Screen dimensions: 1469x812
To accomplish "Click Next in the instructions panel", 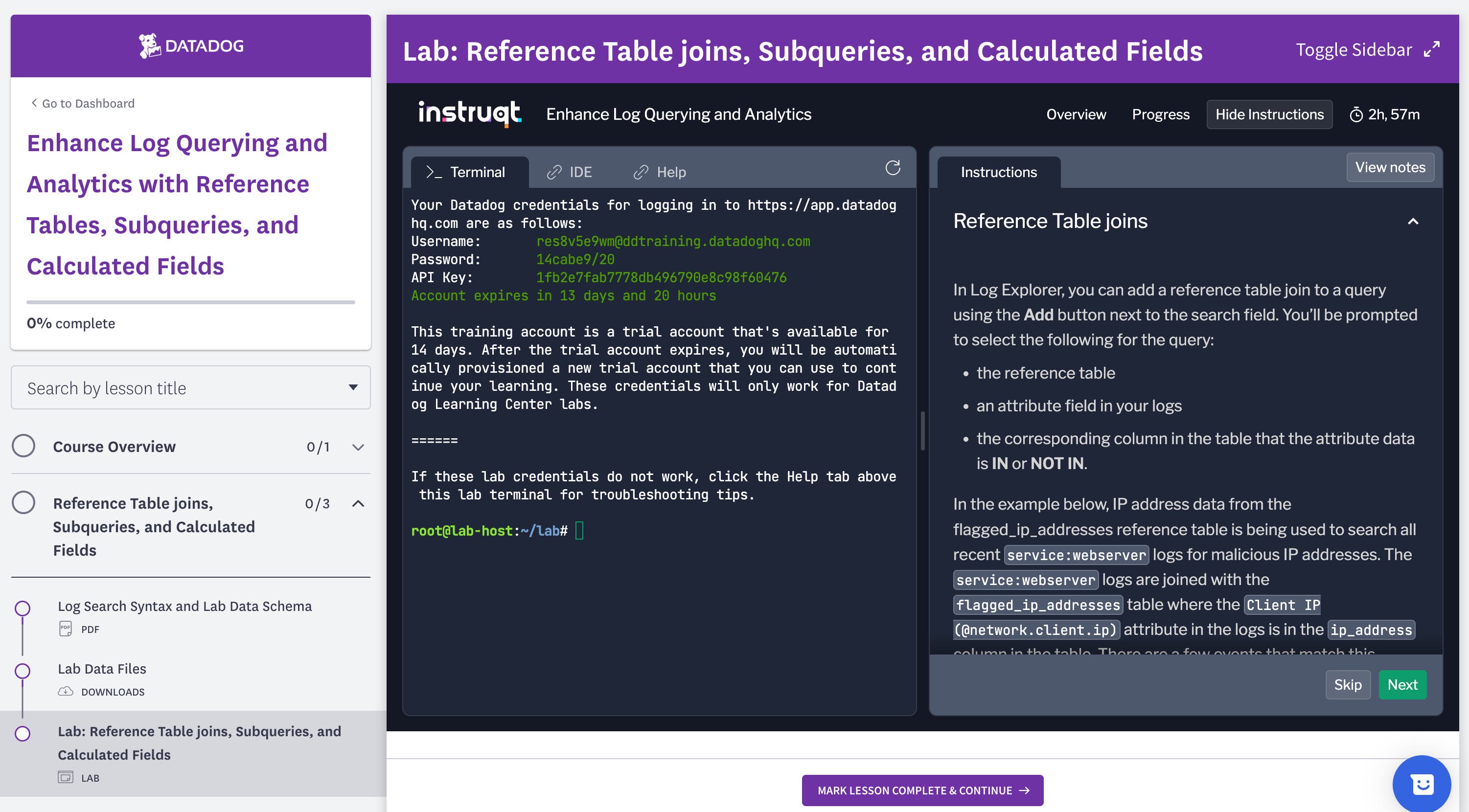I will point(1402,684).
